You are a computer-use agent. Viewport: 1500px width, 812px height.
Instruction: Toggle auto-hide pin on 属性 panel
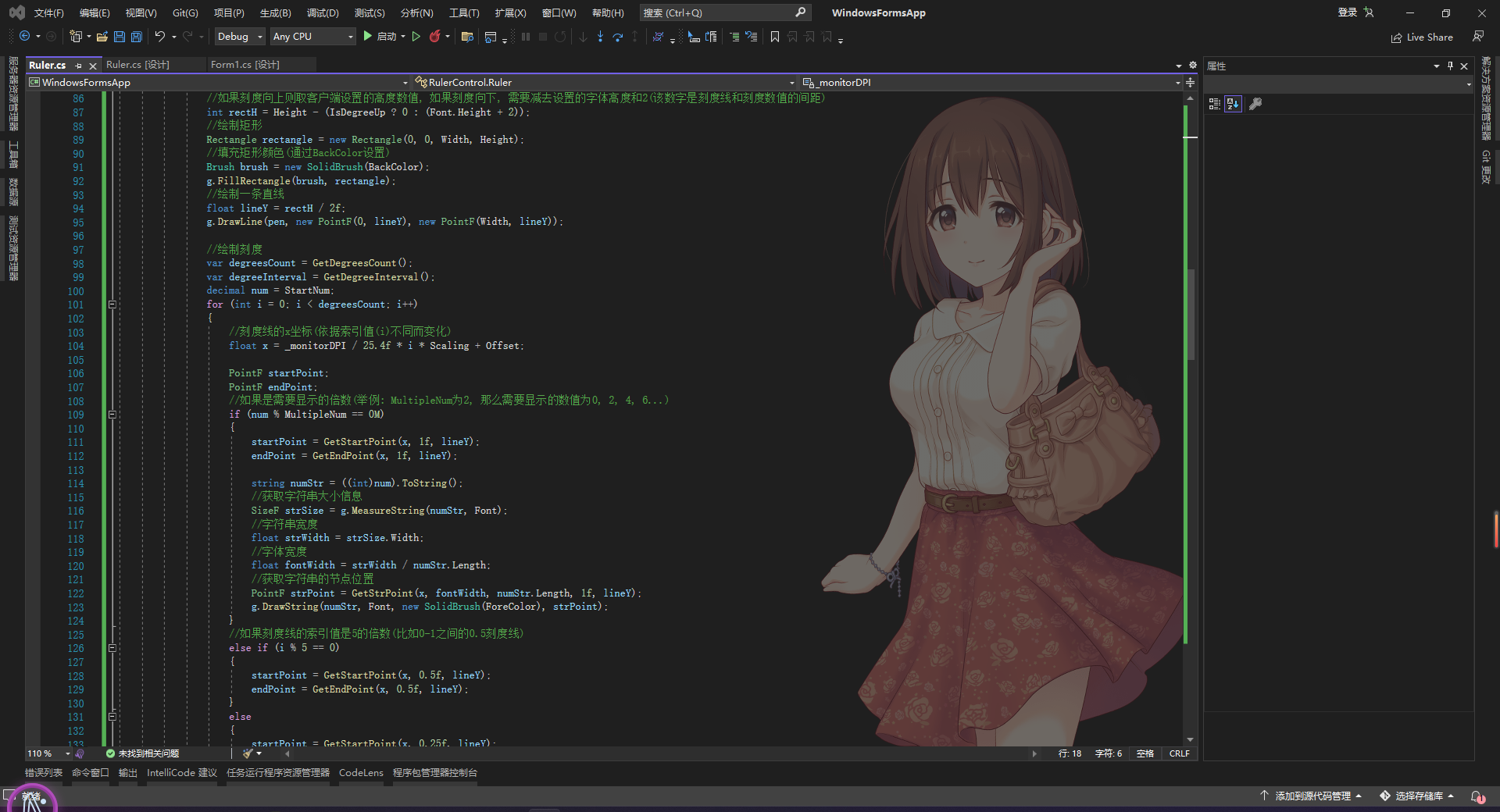(1450, 66)
